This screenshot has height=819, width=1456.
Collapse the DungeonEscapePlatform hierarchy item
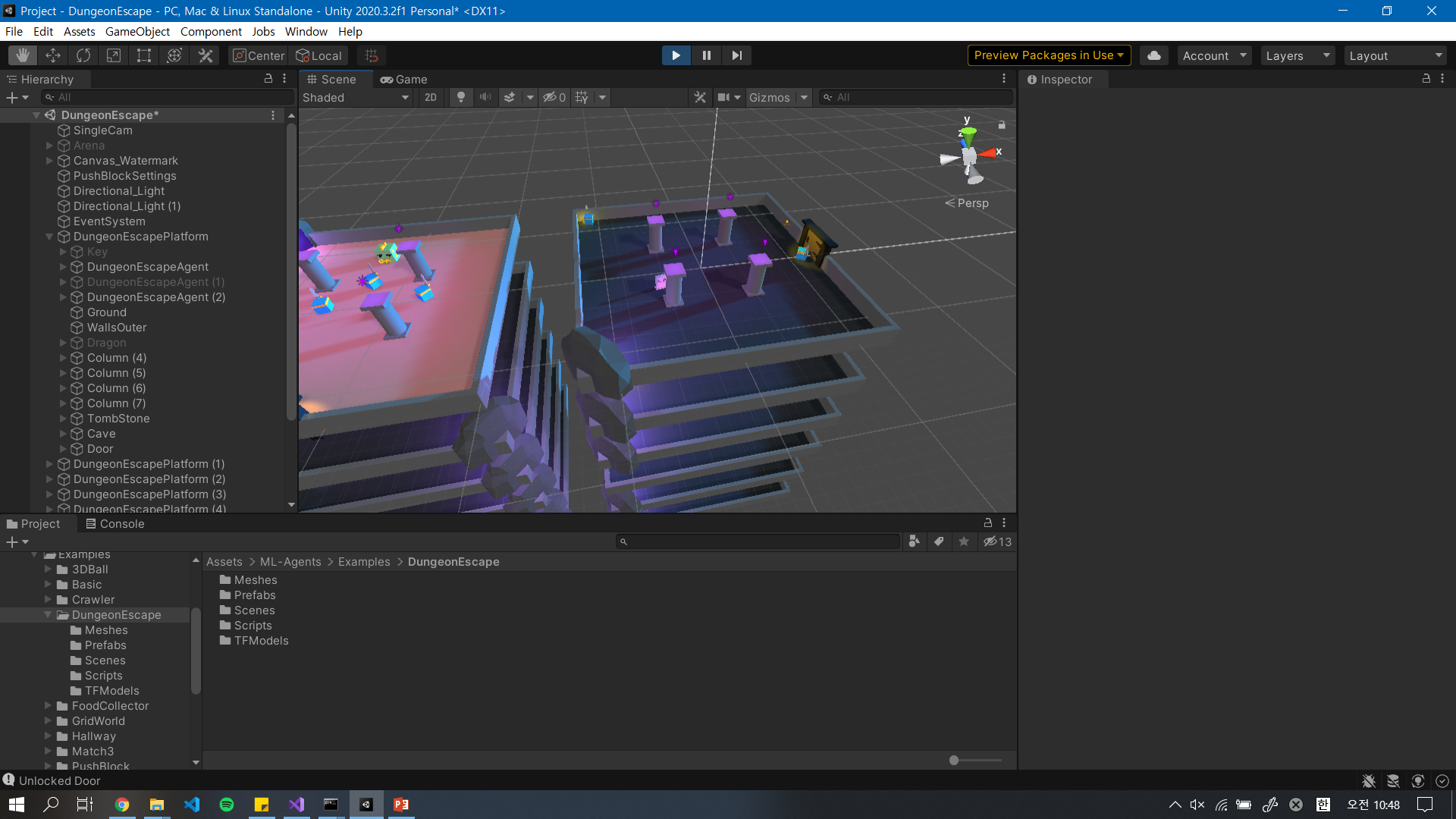pos(49,237)
